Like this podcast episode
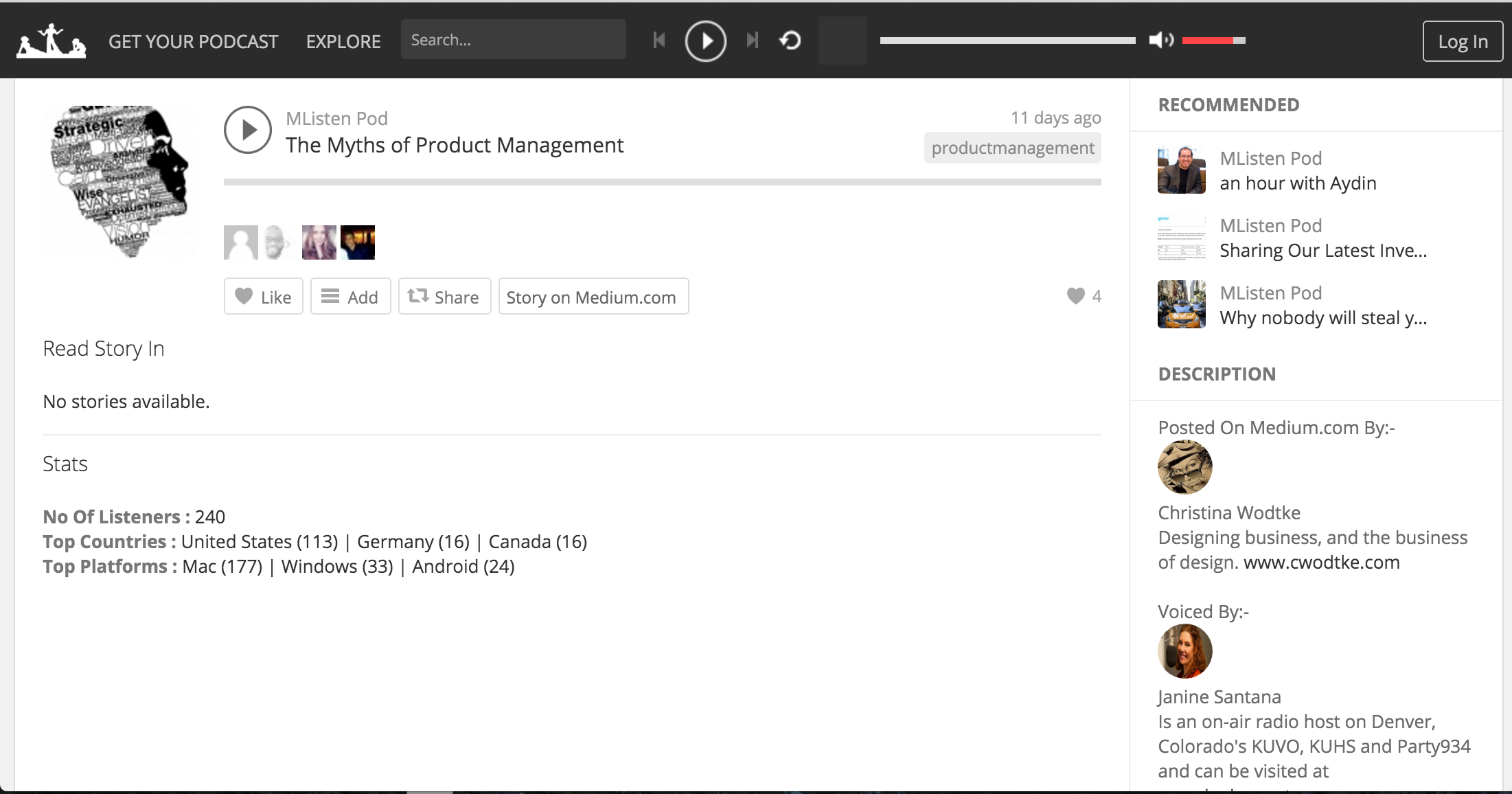Viewport: 1512px width, 794px height. pos(264,297)
